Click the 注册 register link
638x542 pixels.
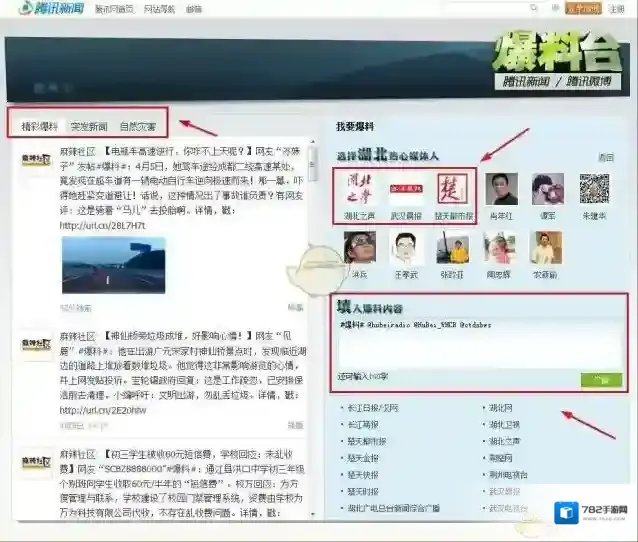coord(616,9)
